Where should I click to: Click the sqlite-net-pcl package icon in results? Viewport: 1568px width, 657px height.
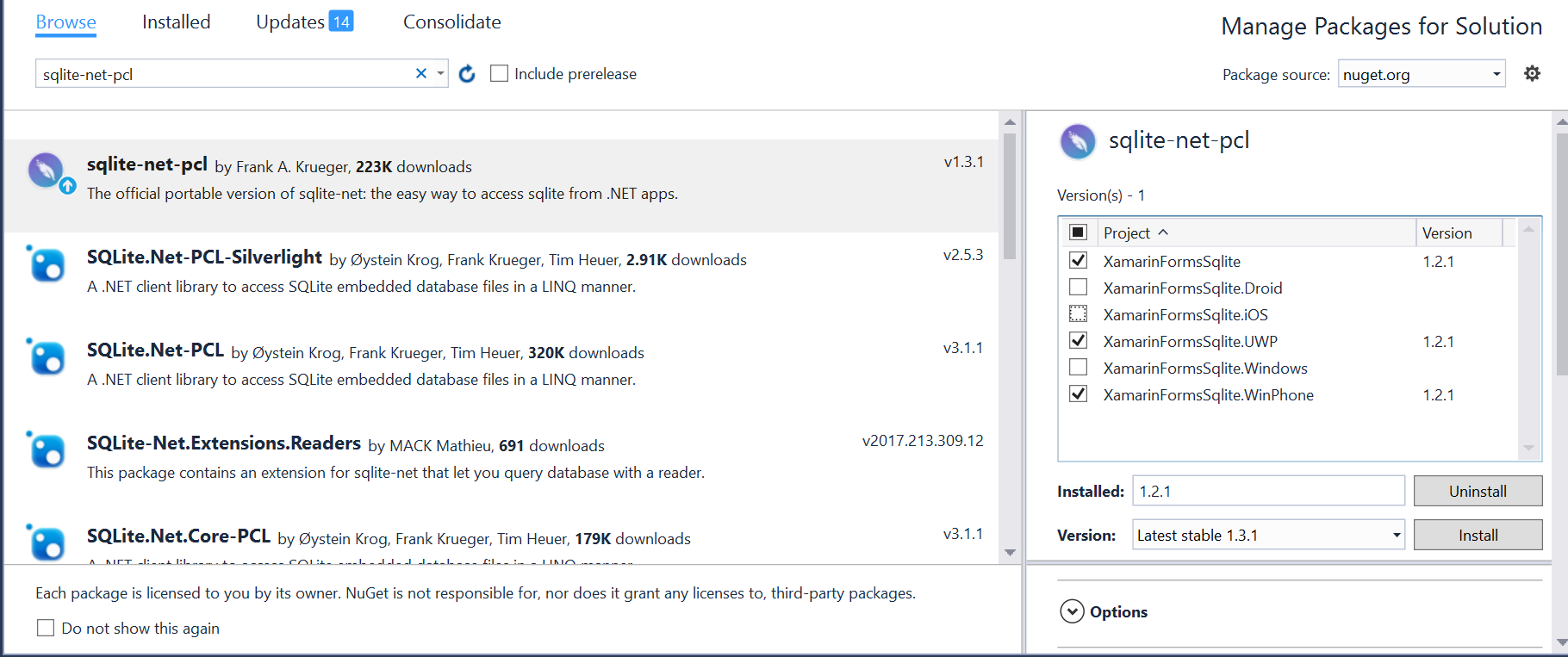tap(46, 170)
